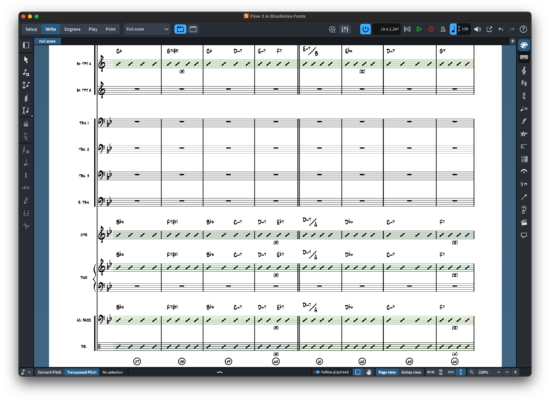Select single pages vertically arrangement
The height and width of the screenshot is (400, 550).
[461, 372]
